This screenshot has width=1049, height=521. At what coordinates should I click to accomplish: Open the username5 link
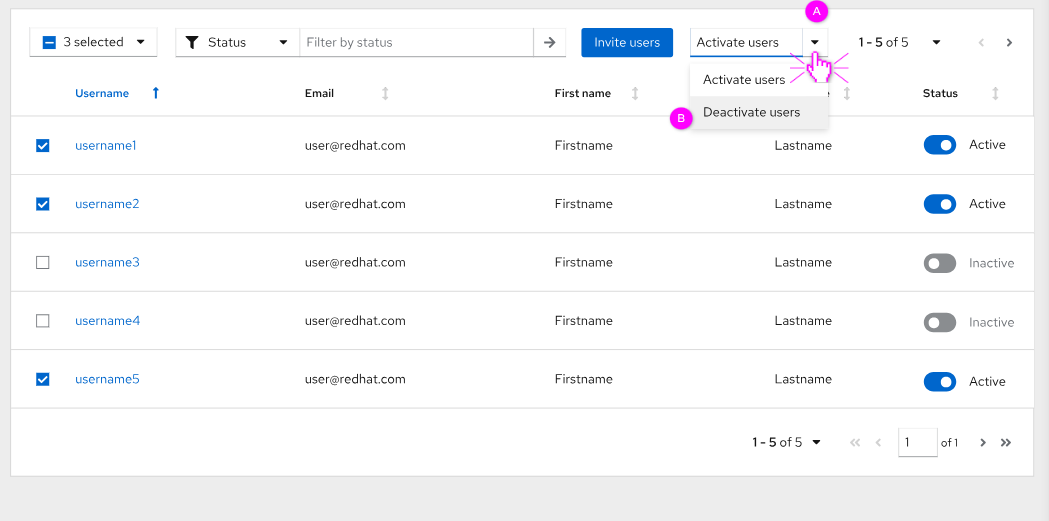click(x=107, y=379)
